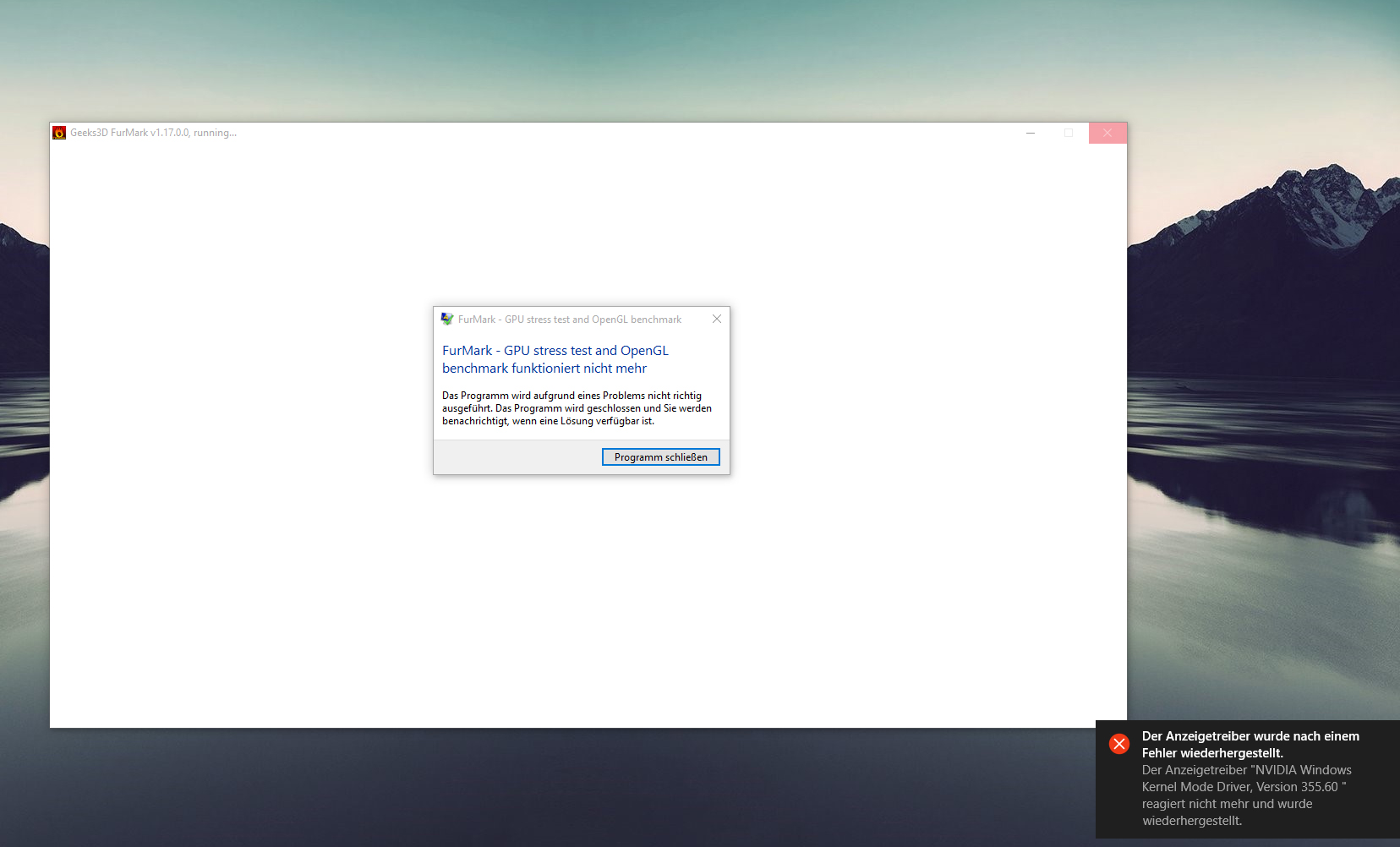Open the 'Der Anzeigetreiber wurde nach einem Fehler' notification
The height and width of the screenshot is (847, 1400).
[1248, 779]
